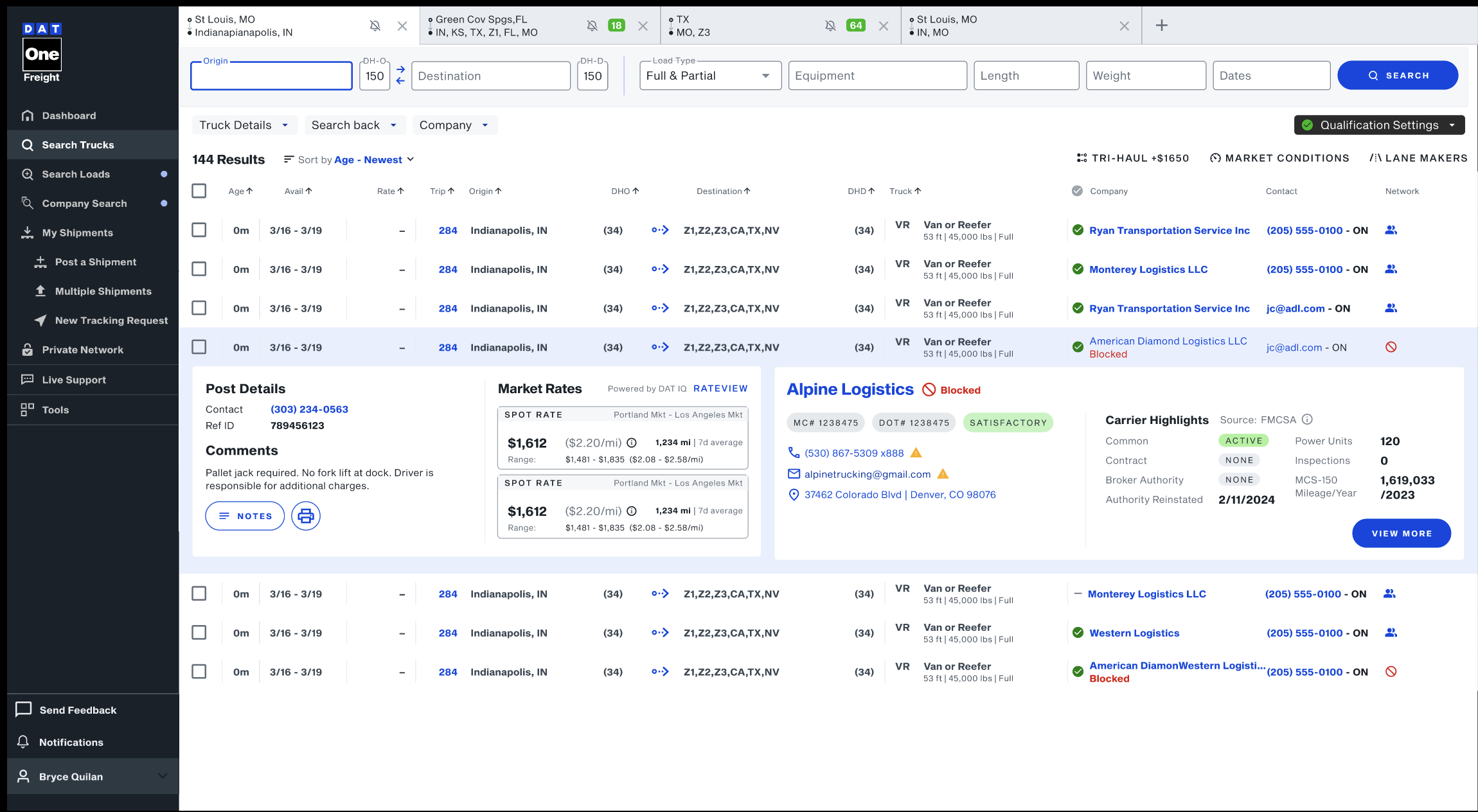Open new search tab with plus icon
Viewport: 1478px width, 812px height.
point(1161,26)
